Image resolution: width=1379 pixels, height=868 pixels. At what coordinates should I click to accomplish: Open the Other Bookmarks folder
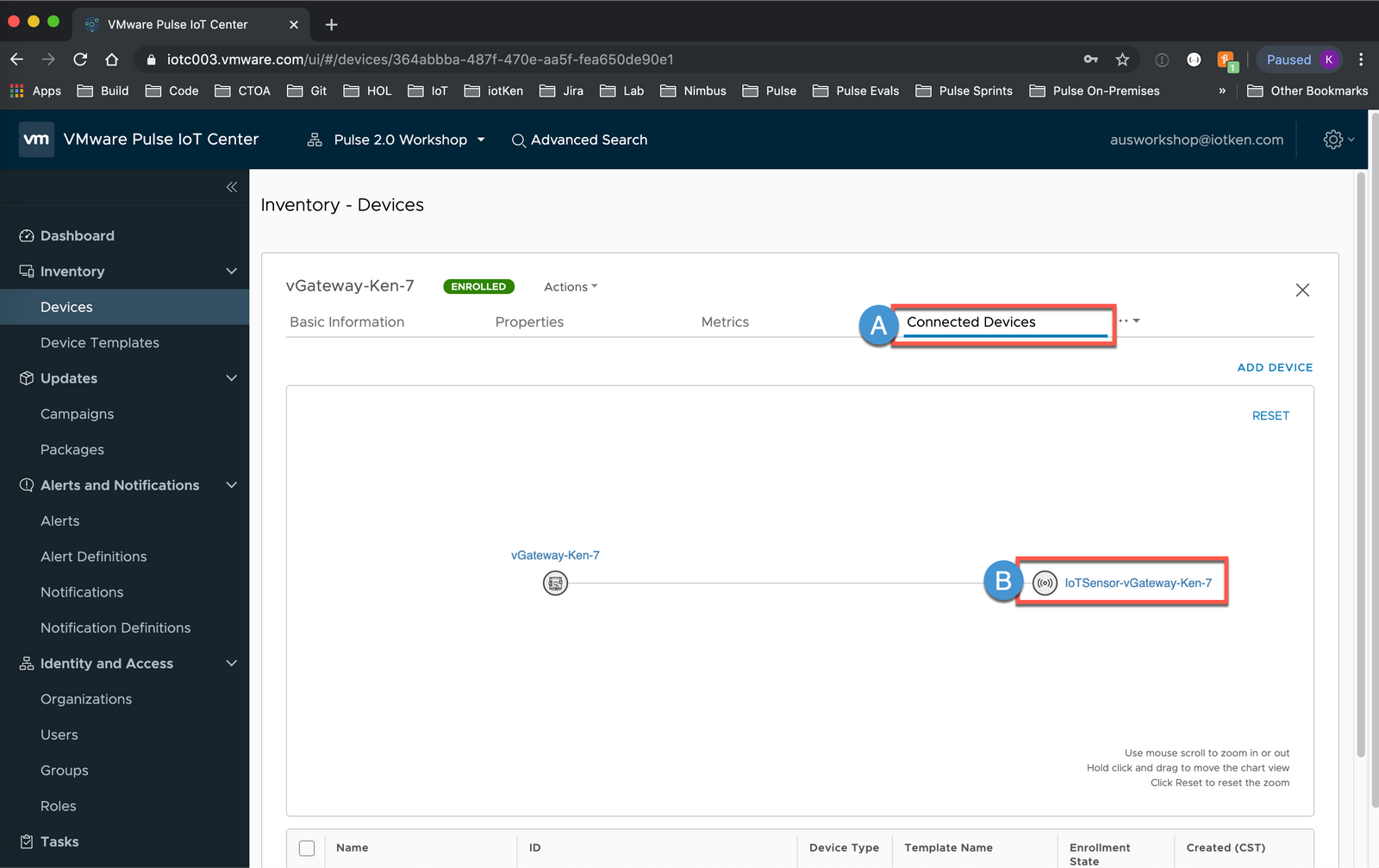coord(1307,91)
